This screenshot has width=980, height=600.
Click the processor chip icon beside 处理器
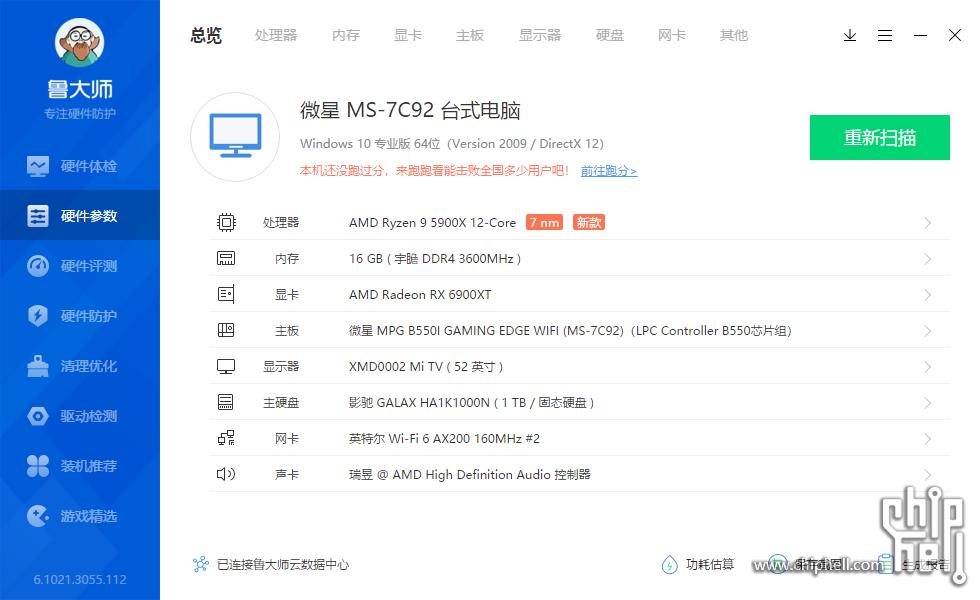point(227,222)
